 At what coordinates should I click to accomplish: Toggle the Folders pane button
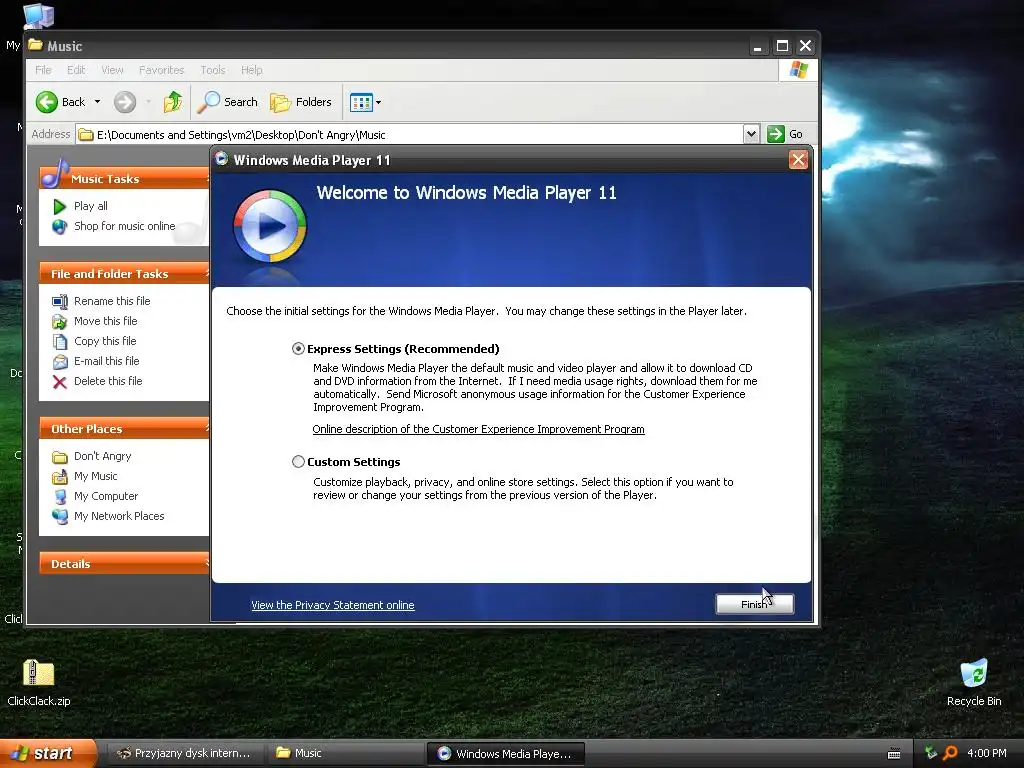[x=300, y=102]
